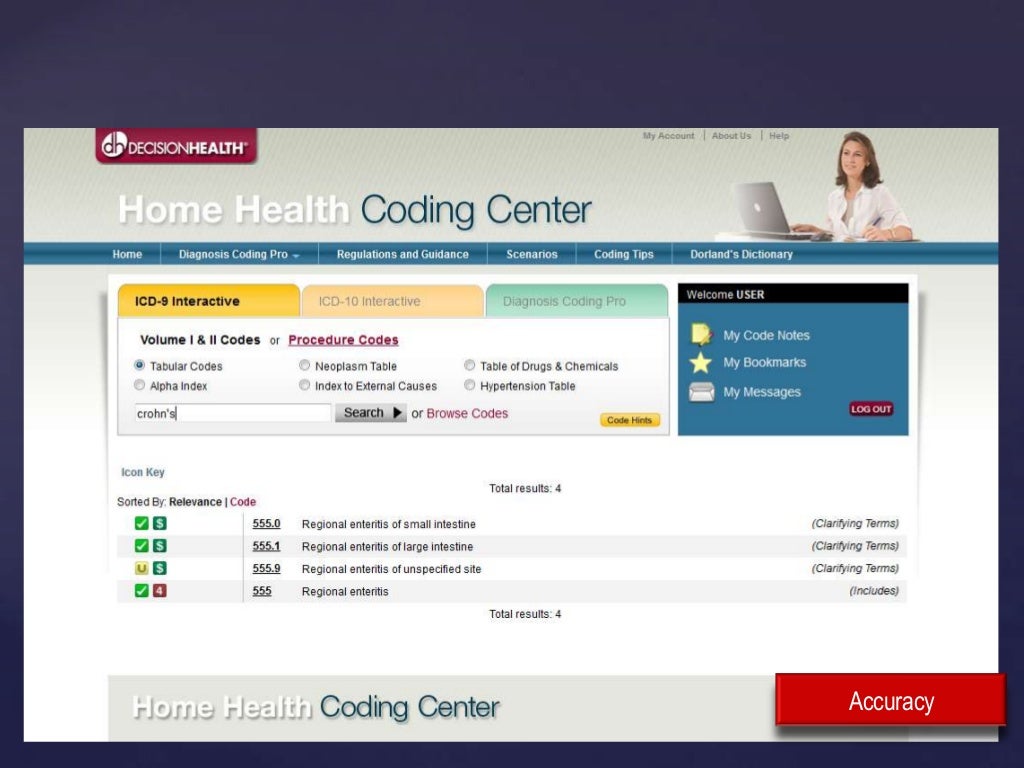Viewport: 1024px width, 768px height.
Task: Open code 555.0 link
Action: point(266,524)
